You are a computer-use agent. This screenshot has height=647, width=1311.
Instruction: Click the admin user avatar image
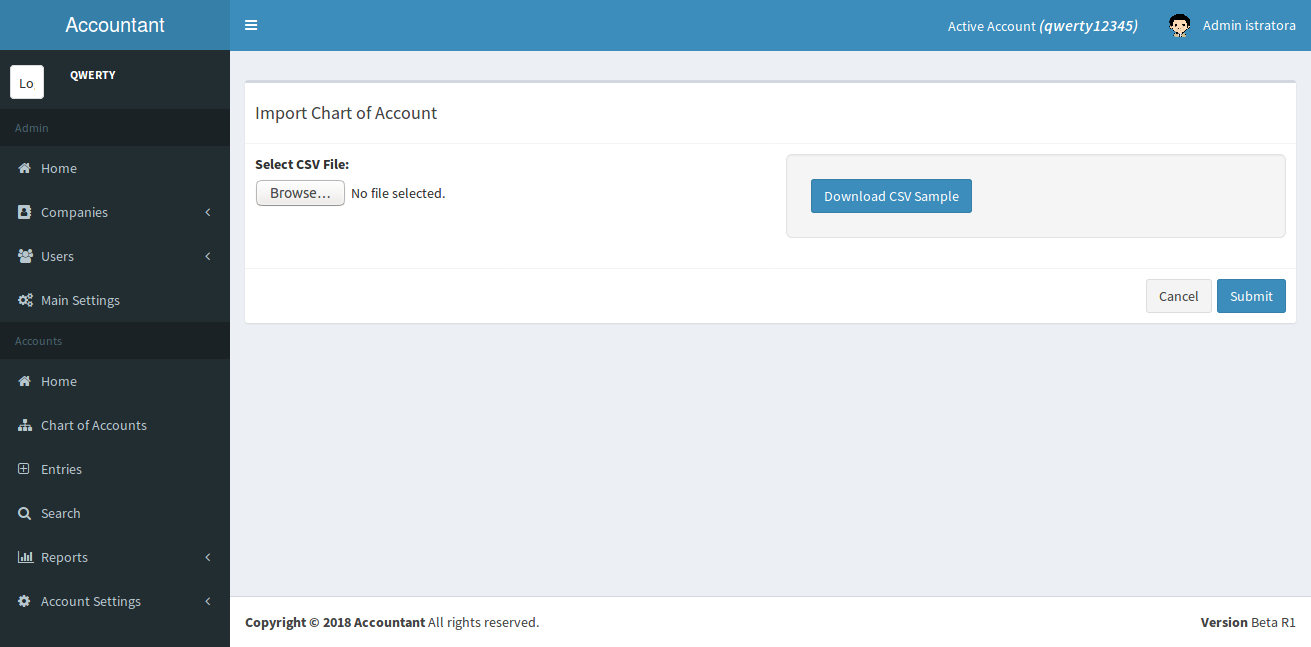[x=1180, y=26]
